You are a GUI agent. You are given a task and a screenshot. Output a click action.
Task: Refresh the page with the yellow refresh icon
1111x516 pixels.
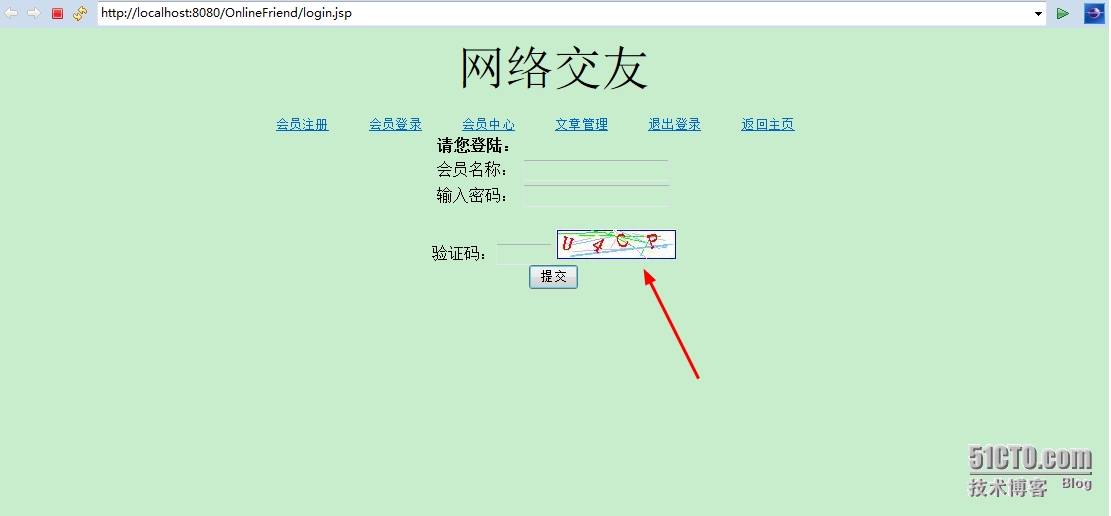click(x=80, y=13)
